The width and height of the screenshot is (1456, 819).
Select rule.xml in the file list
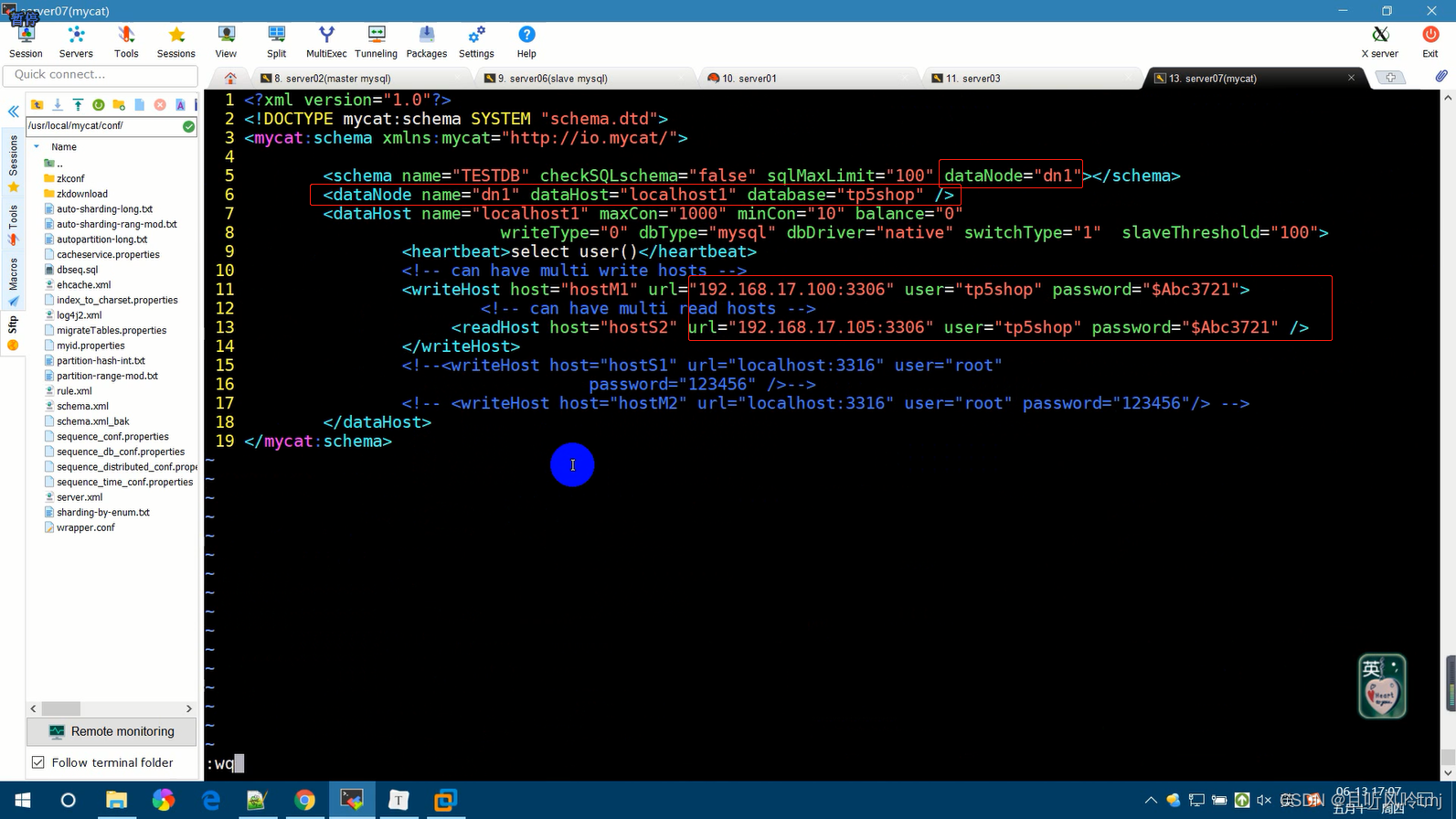pyautogui.click(x=74, y=391)
